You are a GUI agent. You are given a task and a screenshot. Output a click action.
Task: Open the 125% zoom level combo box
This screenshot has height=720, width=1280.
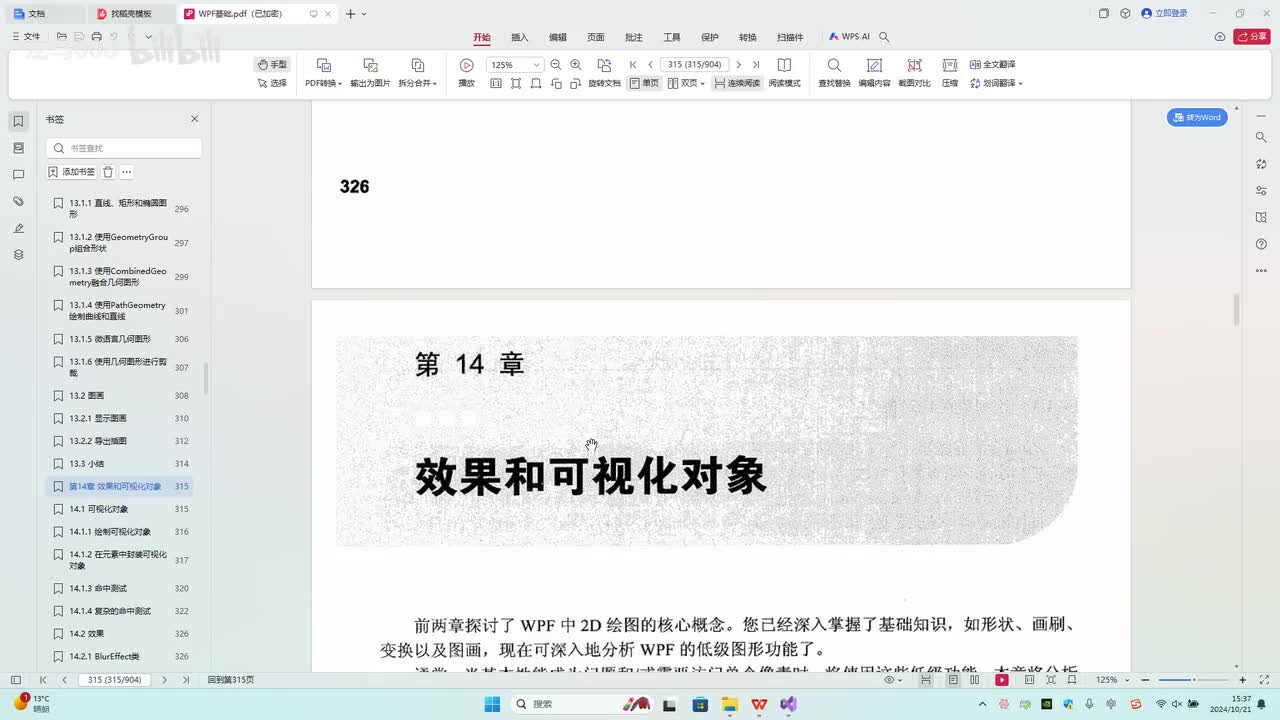point(514,64)
